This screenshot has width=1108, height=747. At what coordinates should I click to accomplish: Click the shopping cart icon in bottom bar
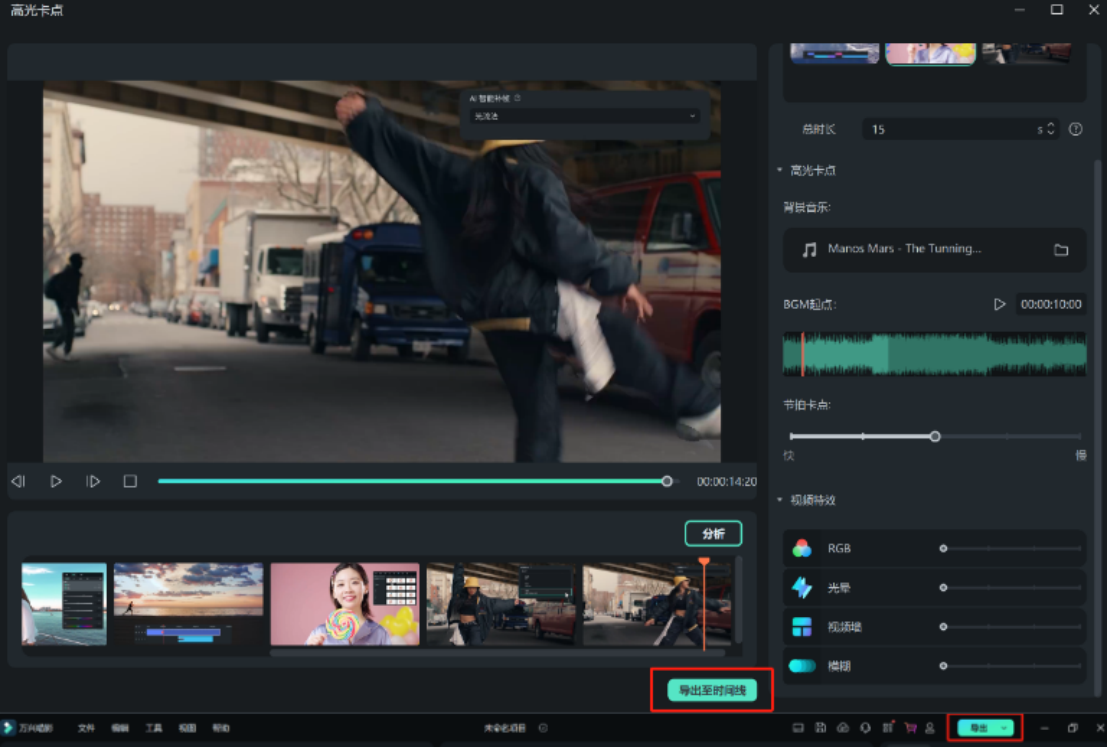(x=910, y=728)
